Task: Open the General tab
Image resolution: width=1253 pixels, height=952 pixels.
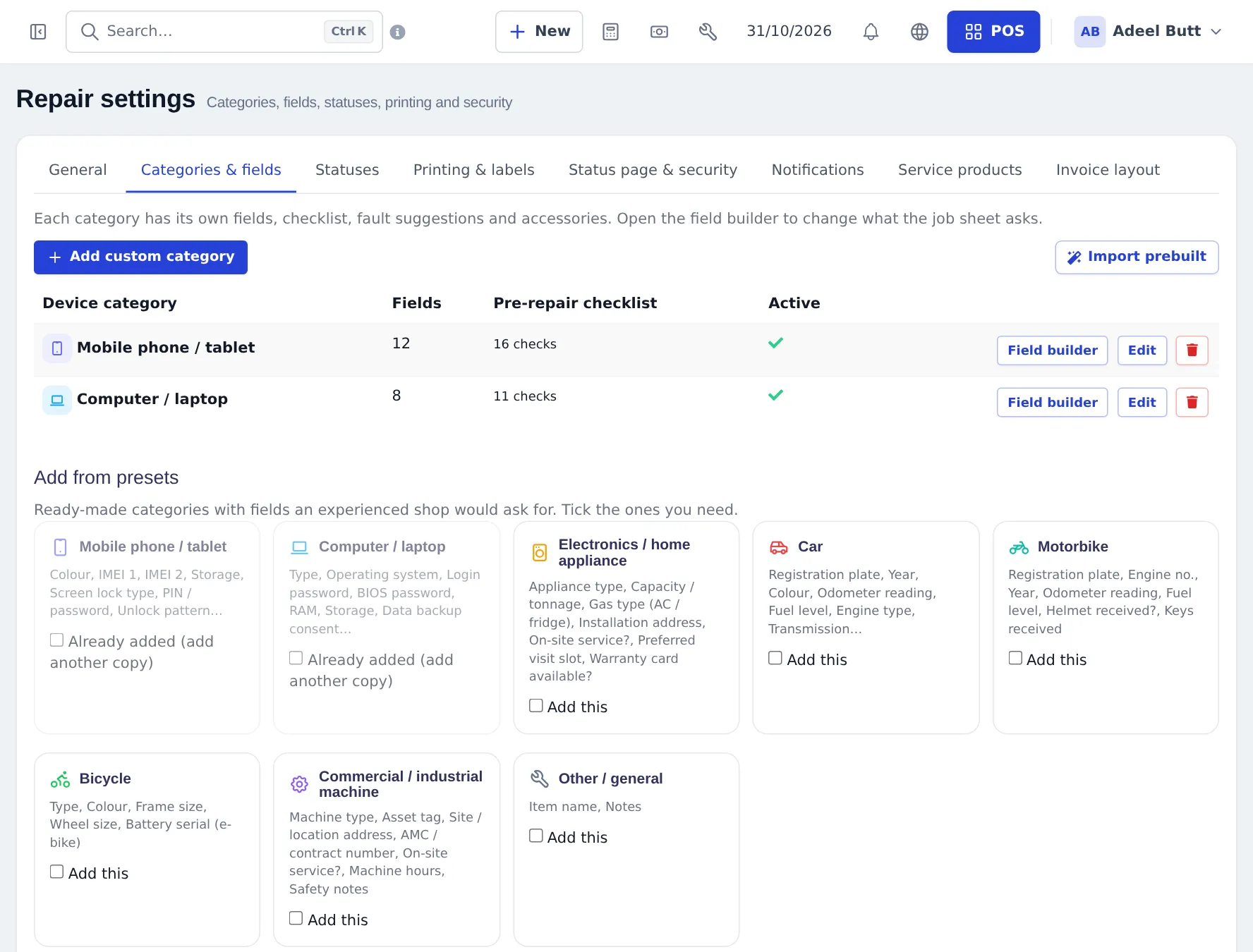Action: (78, 170)
